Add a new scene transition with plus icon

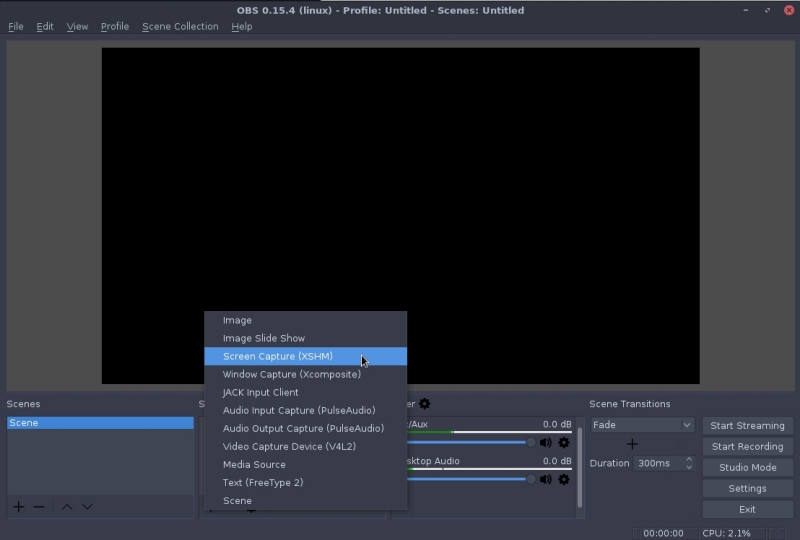632,444
